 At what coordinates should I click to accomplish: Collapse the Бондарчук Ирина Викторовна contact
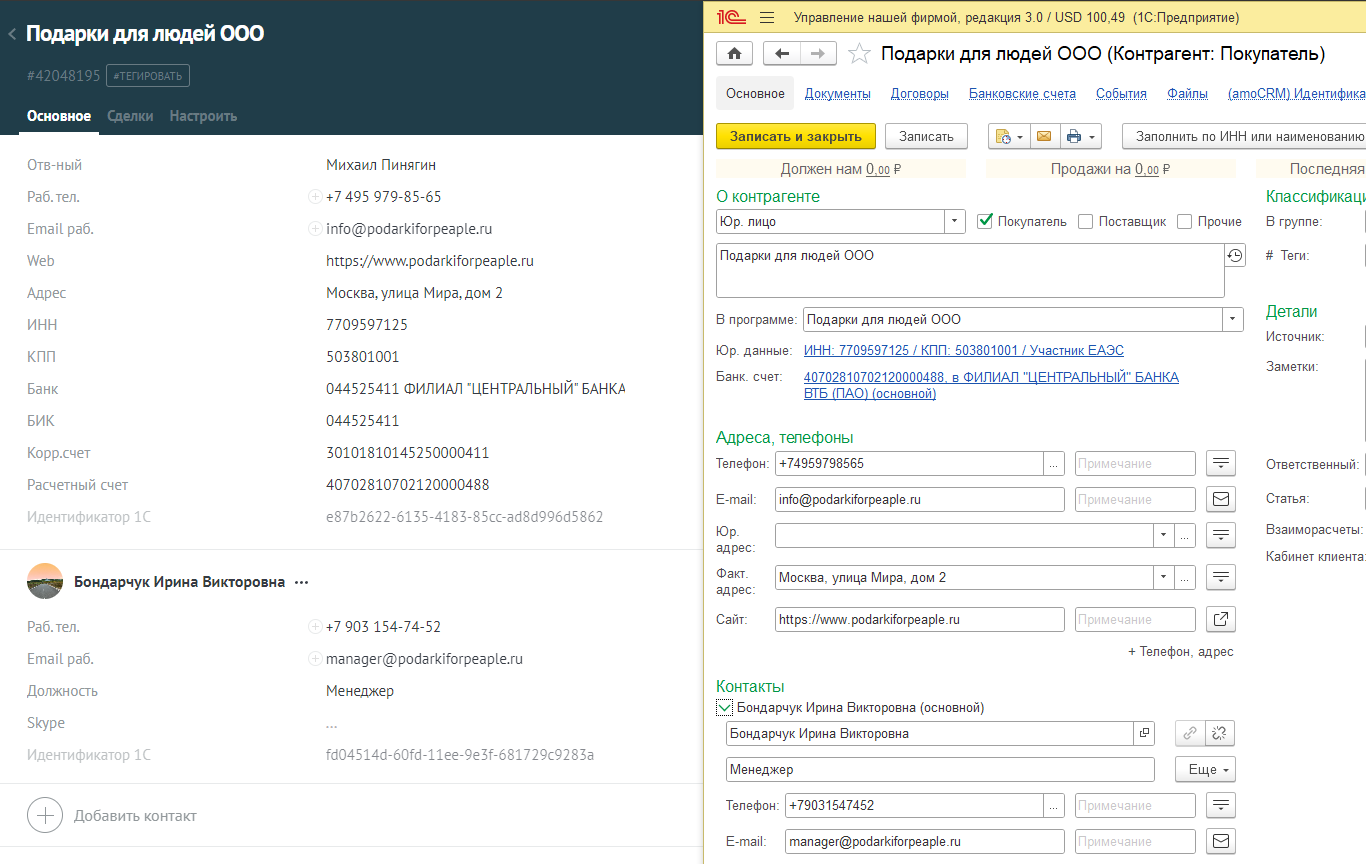[x=724, y=708]
